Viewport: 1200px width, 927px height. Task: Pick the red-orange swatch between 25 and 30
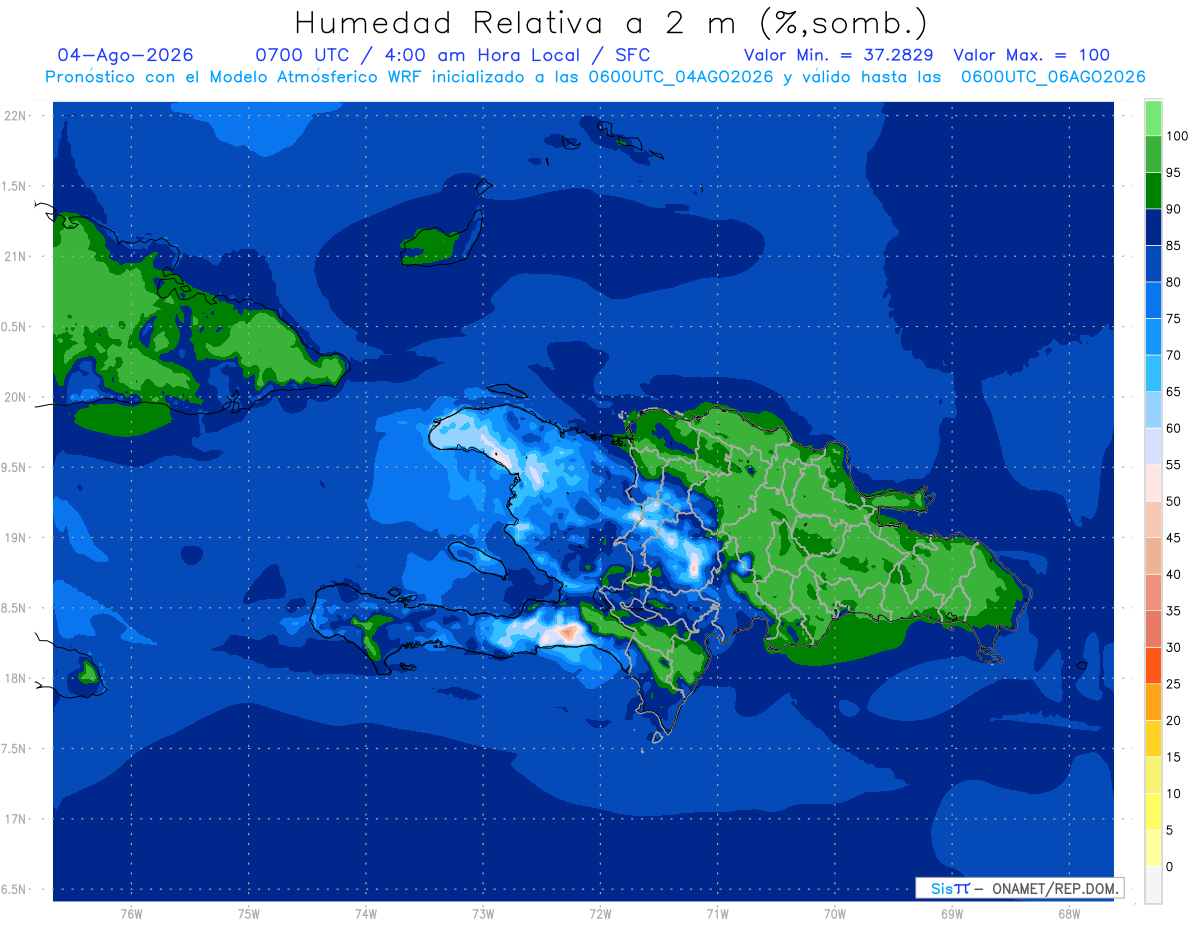1153,666
